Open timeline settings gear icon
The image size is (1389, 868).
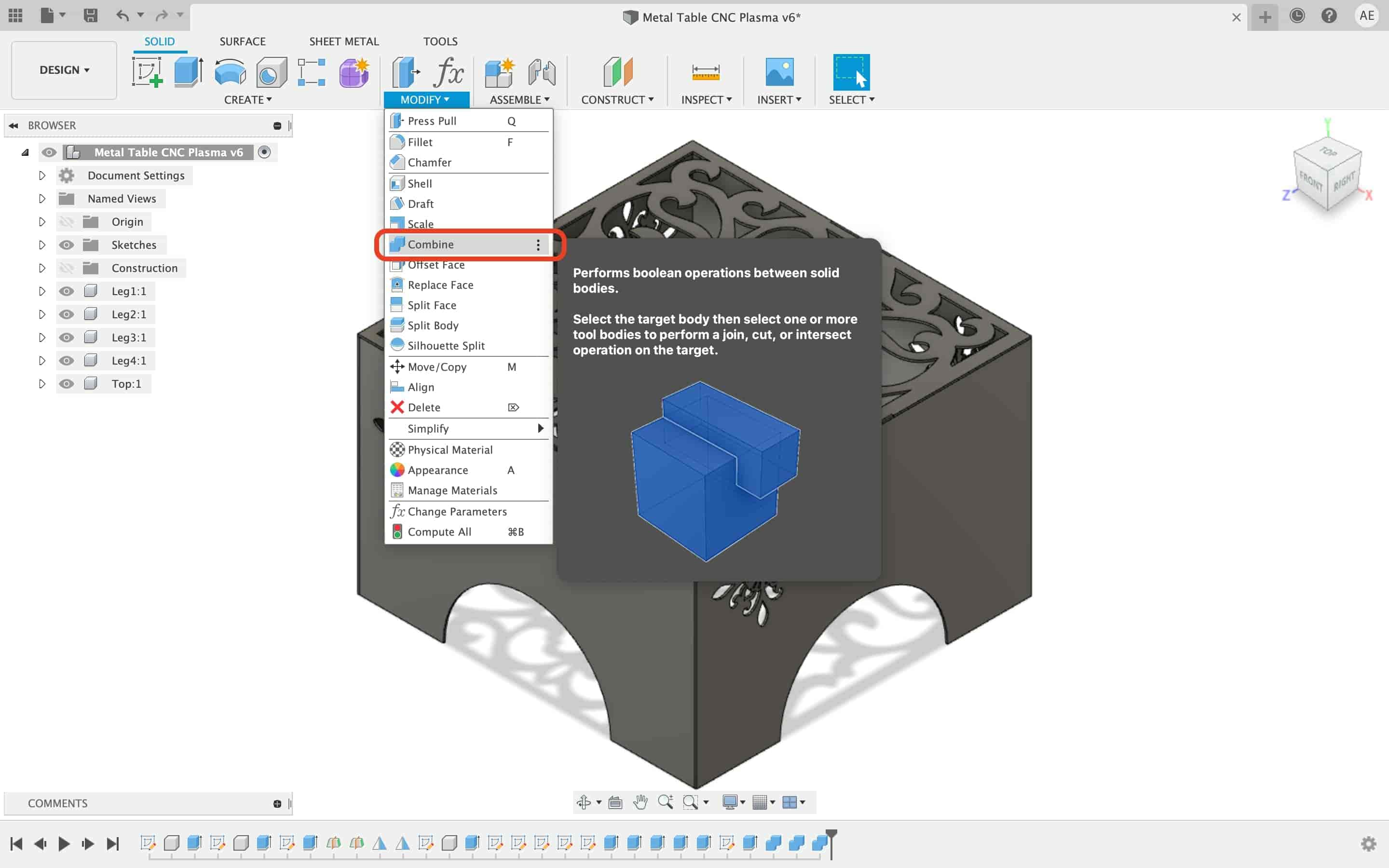coord(1369,843)
